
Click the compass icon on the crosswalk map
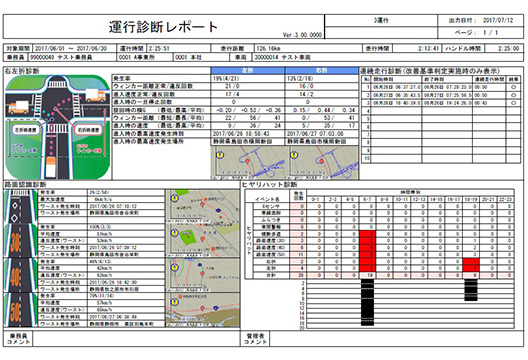[x=174, y=198]
